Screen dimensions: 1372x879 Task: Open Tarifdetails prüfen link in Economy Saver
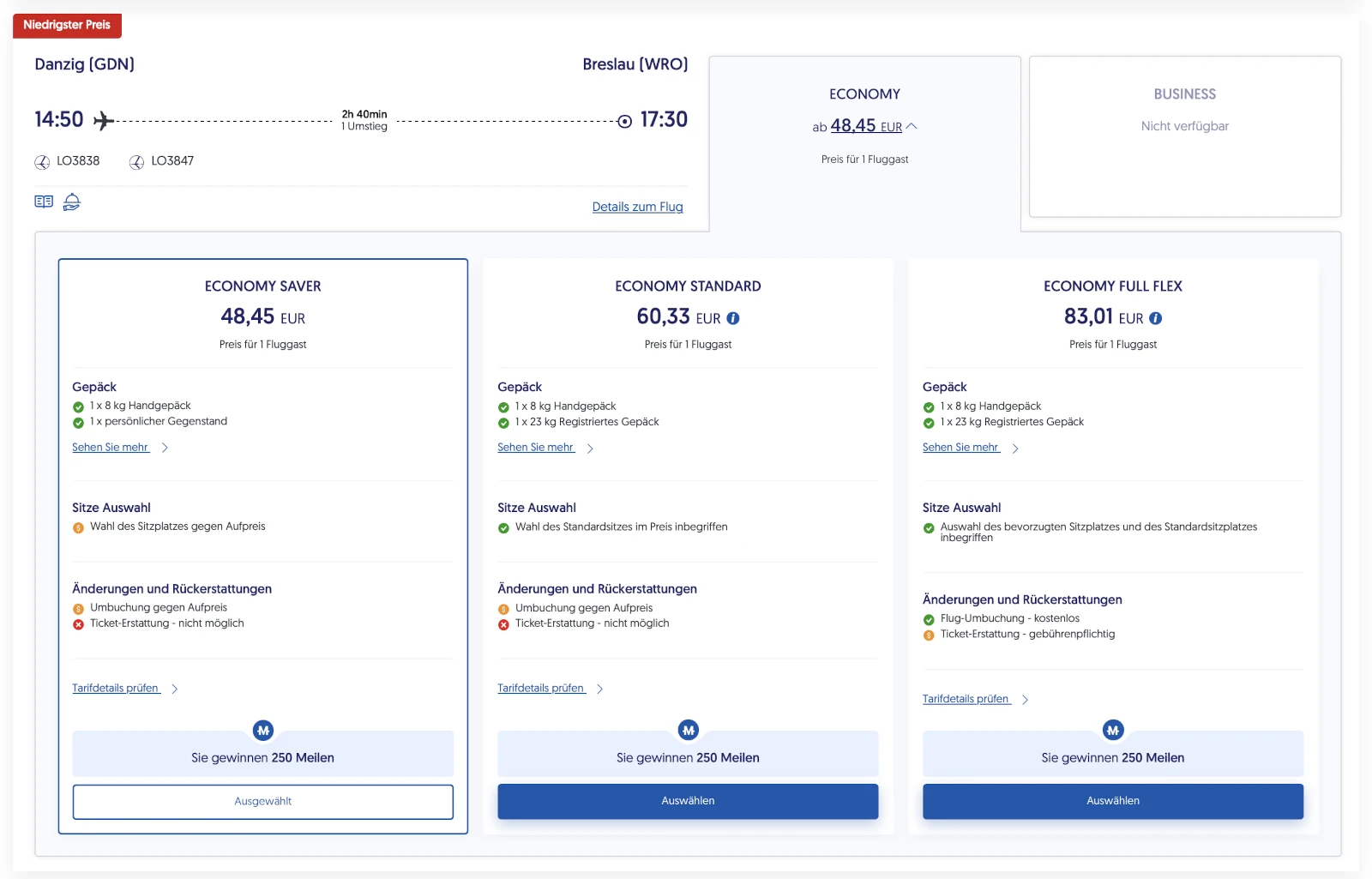point(116,689)
